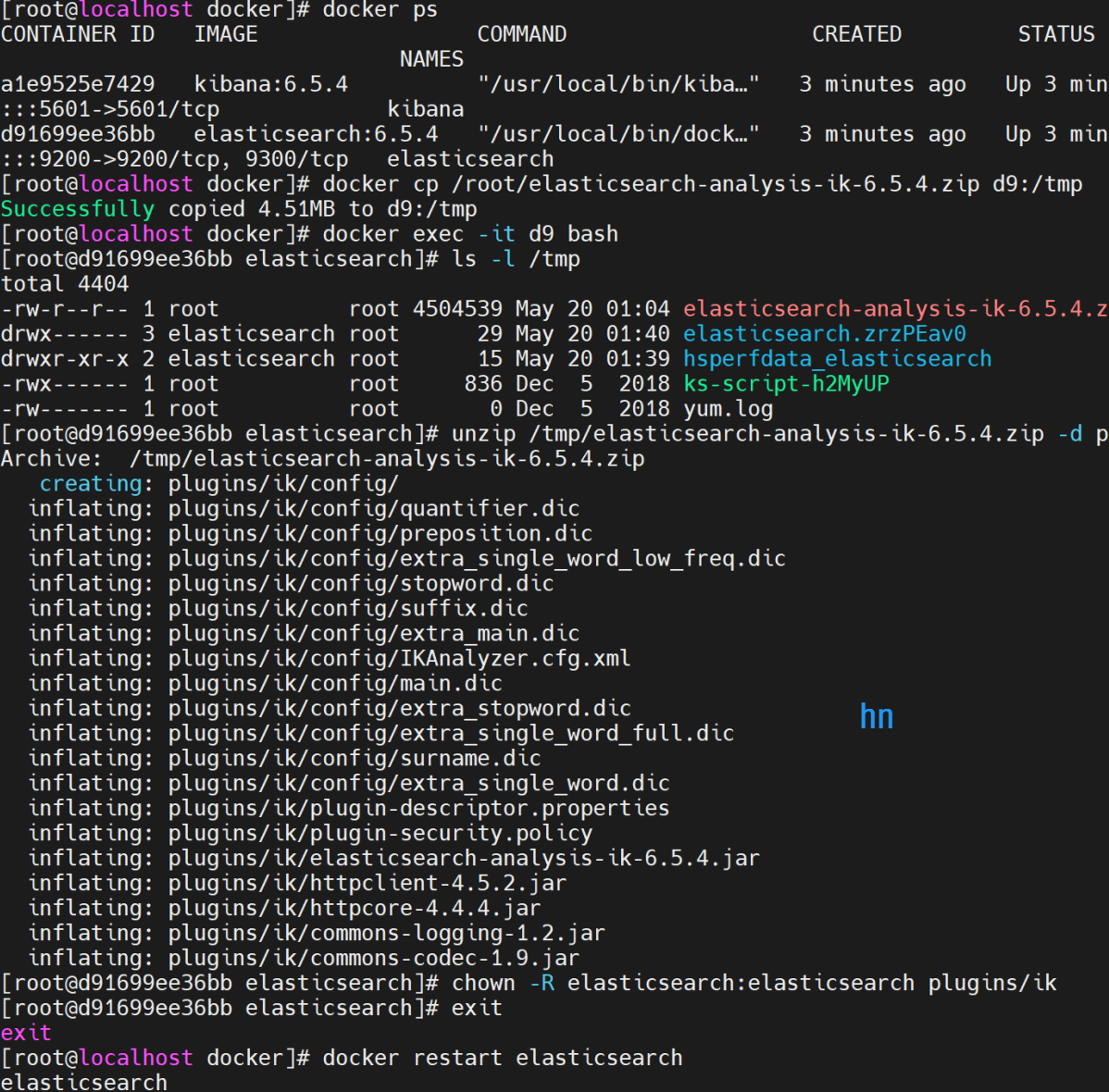Click the STATUS column header

point(1056,34)
